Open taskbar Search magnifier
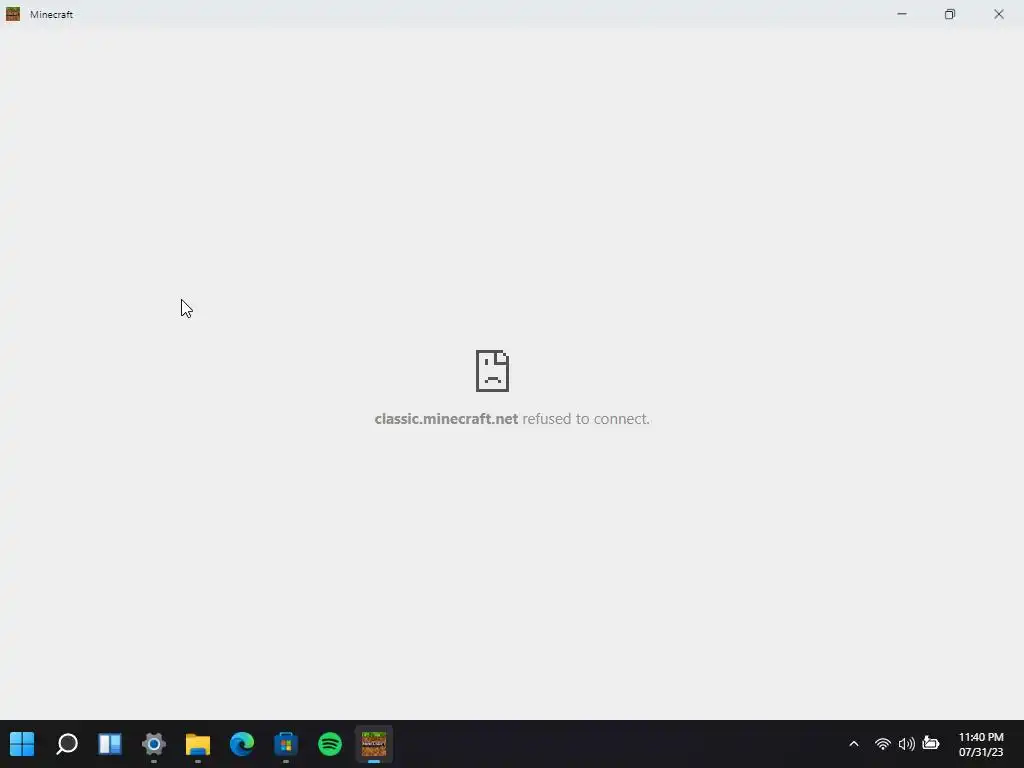The height and width of the screenshot is (768, 1024). point(67,743)
